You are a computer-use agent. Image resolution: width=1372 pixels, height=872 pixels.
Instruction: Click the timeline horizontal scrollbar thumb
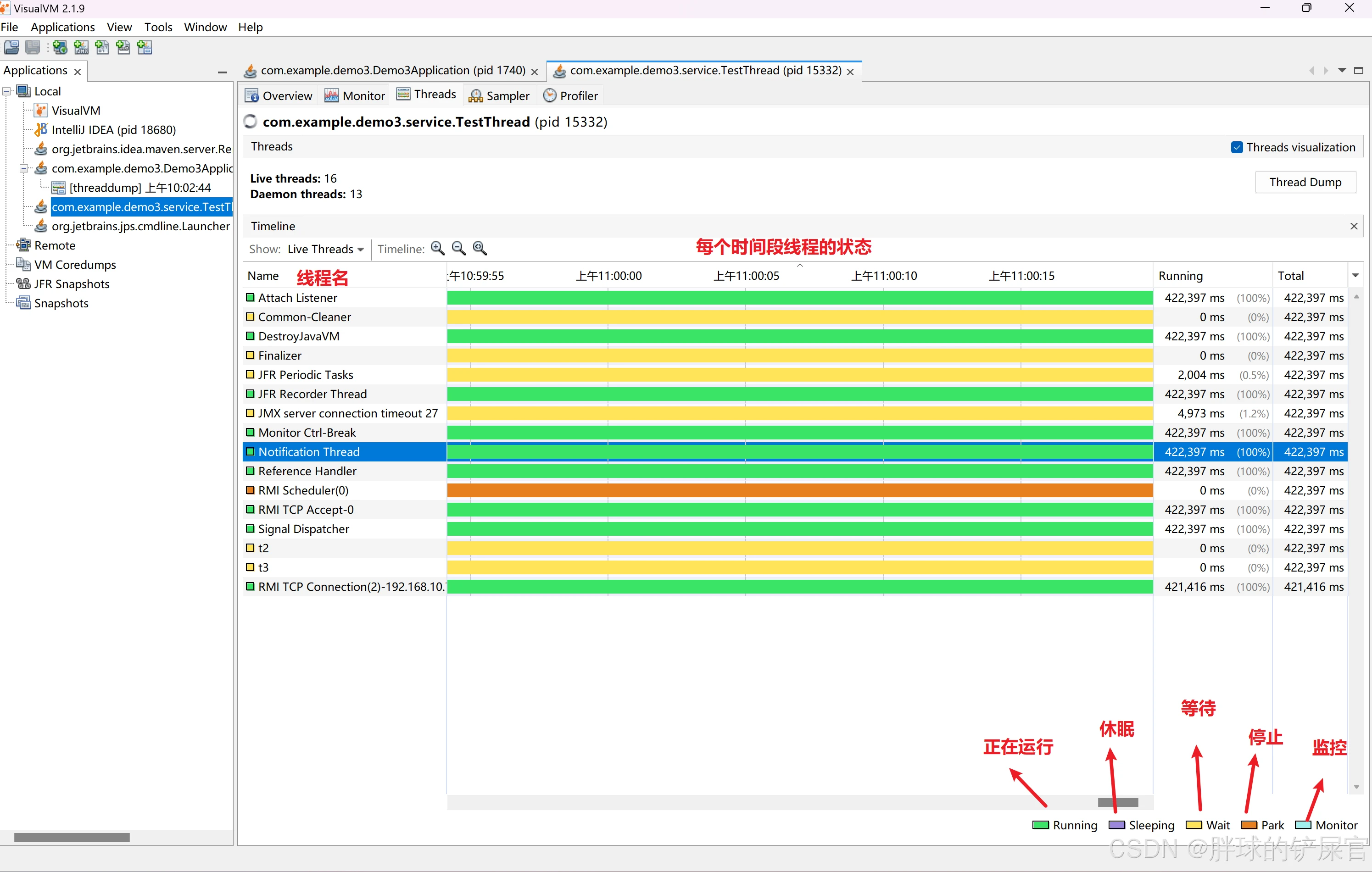click(x=1118, y=803)
